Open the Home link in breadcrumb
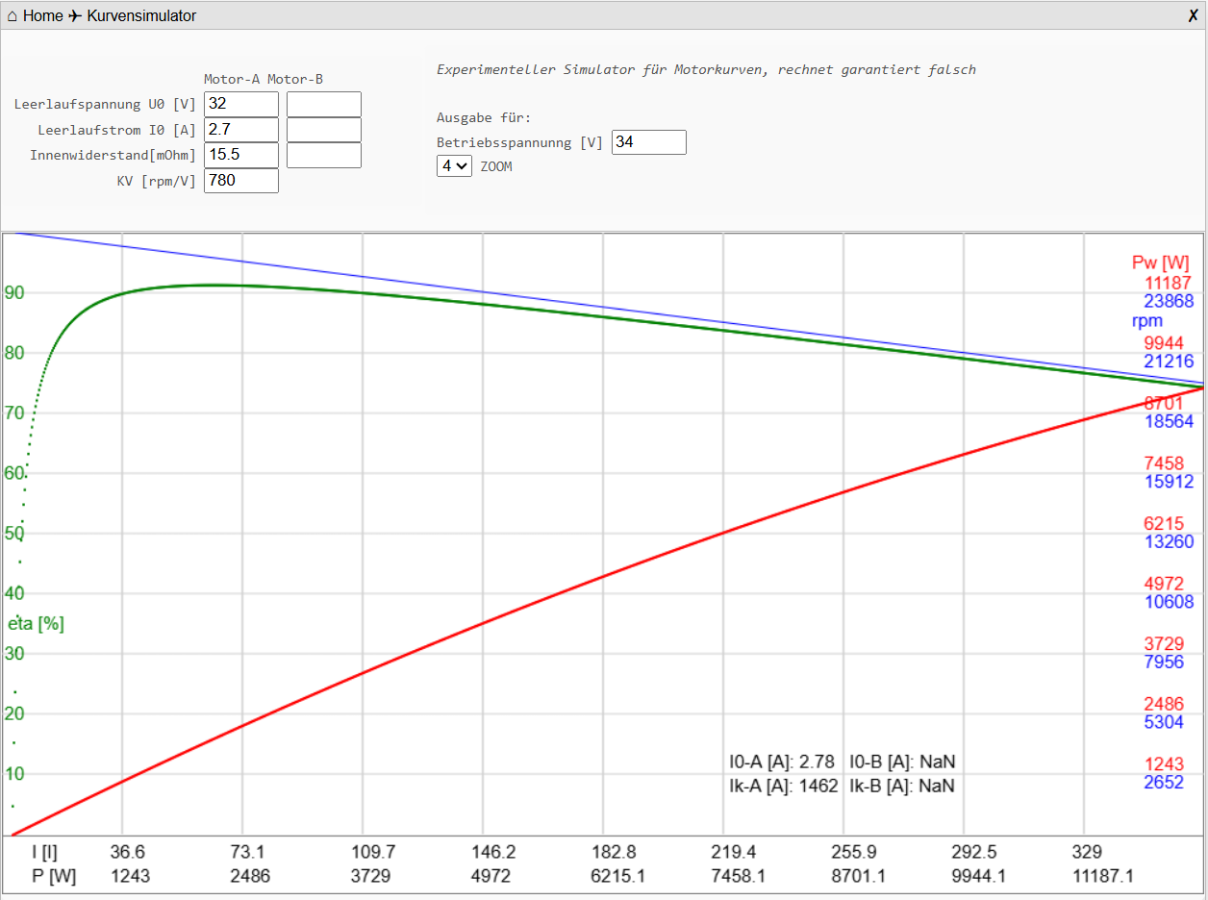This screenshot has height=900, width=1208. point(43,16)
